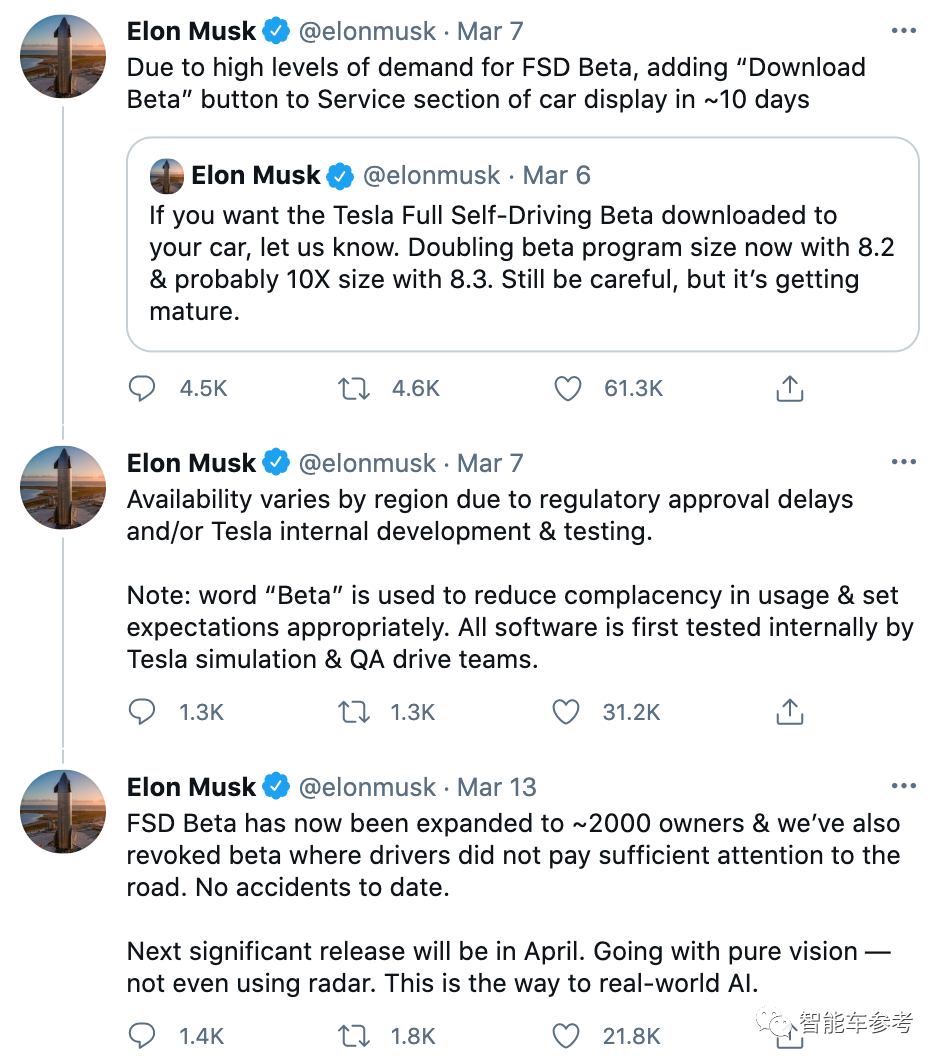Like the tweet with 31.2K likes
Image resolution: width=944 pixels, height=1064 pixels.
(566, 712)
